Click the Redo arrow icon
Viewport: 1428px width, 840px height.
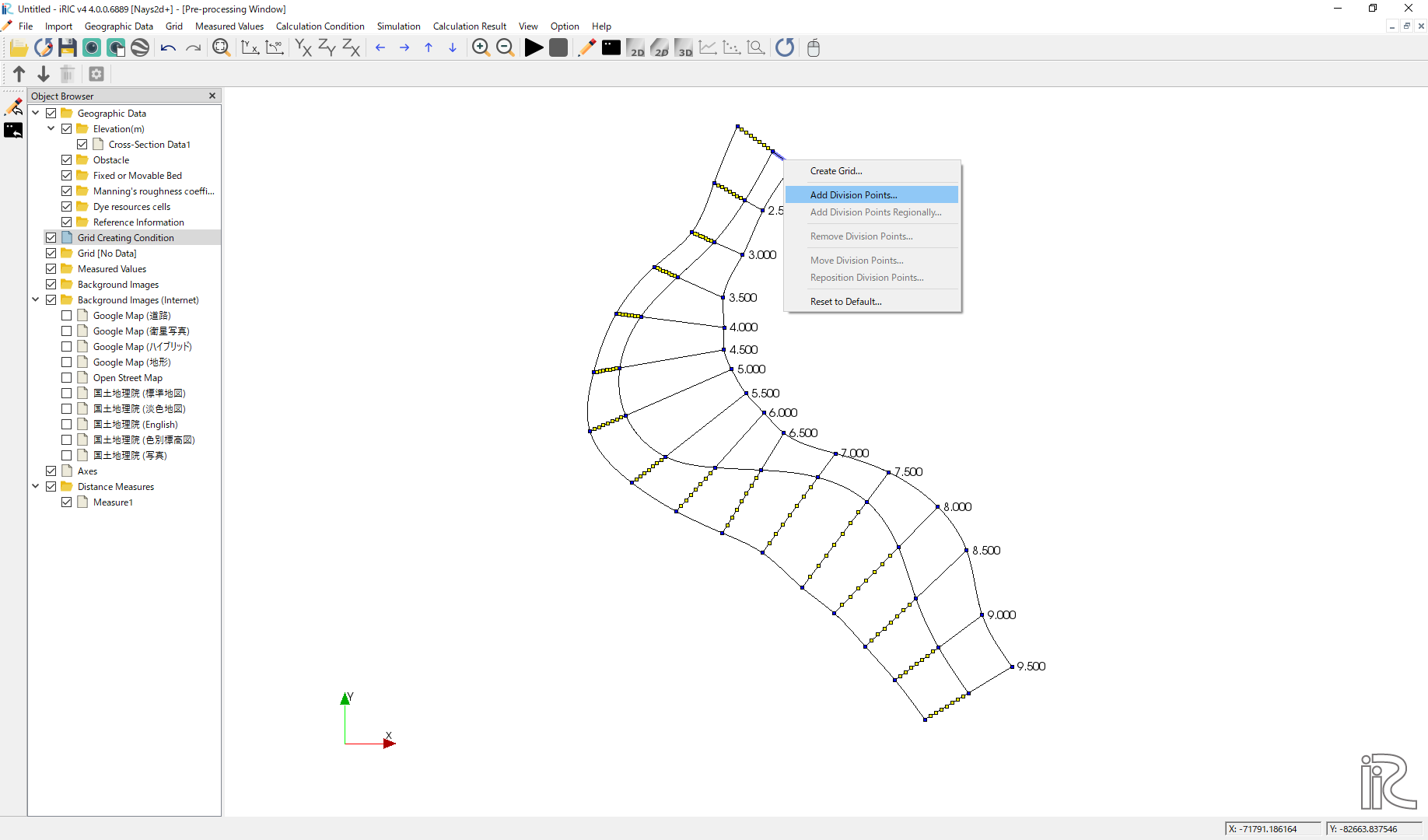tap(193, 48)
